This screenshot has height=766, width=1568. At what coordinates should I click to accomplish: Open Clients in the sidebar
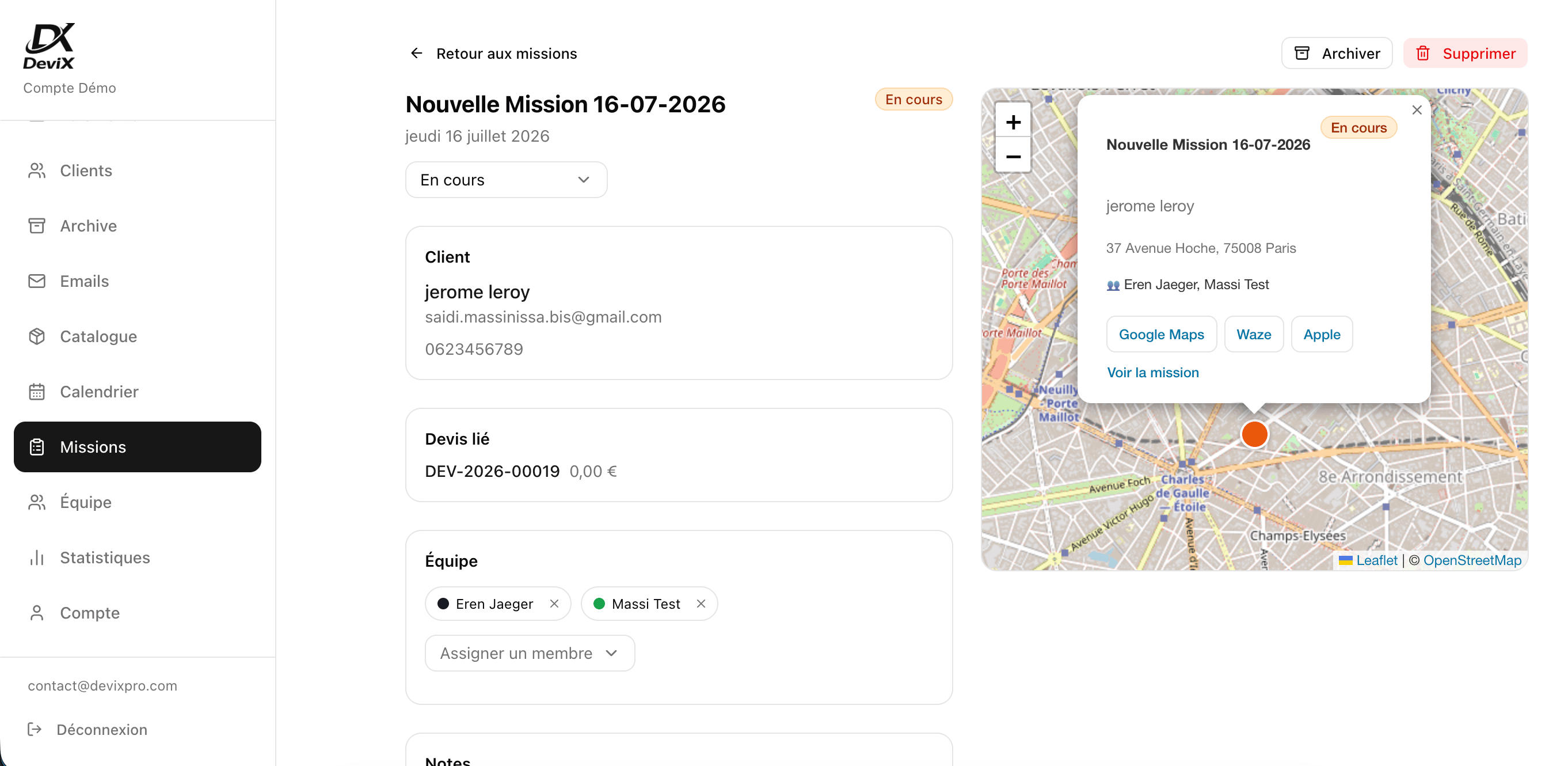tap(138, 170)
